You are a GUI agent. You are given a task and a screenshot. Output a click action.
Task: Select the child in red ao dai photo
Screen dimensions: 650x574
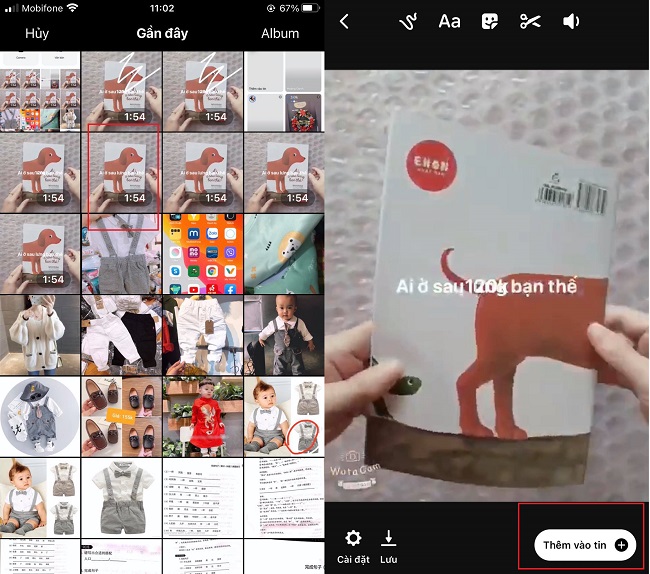(203, 417)
